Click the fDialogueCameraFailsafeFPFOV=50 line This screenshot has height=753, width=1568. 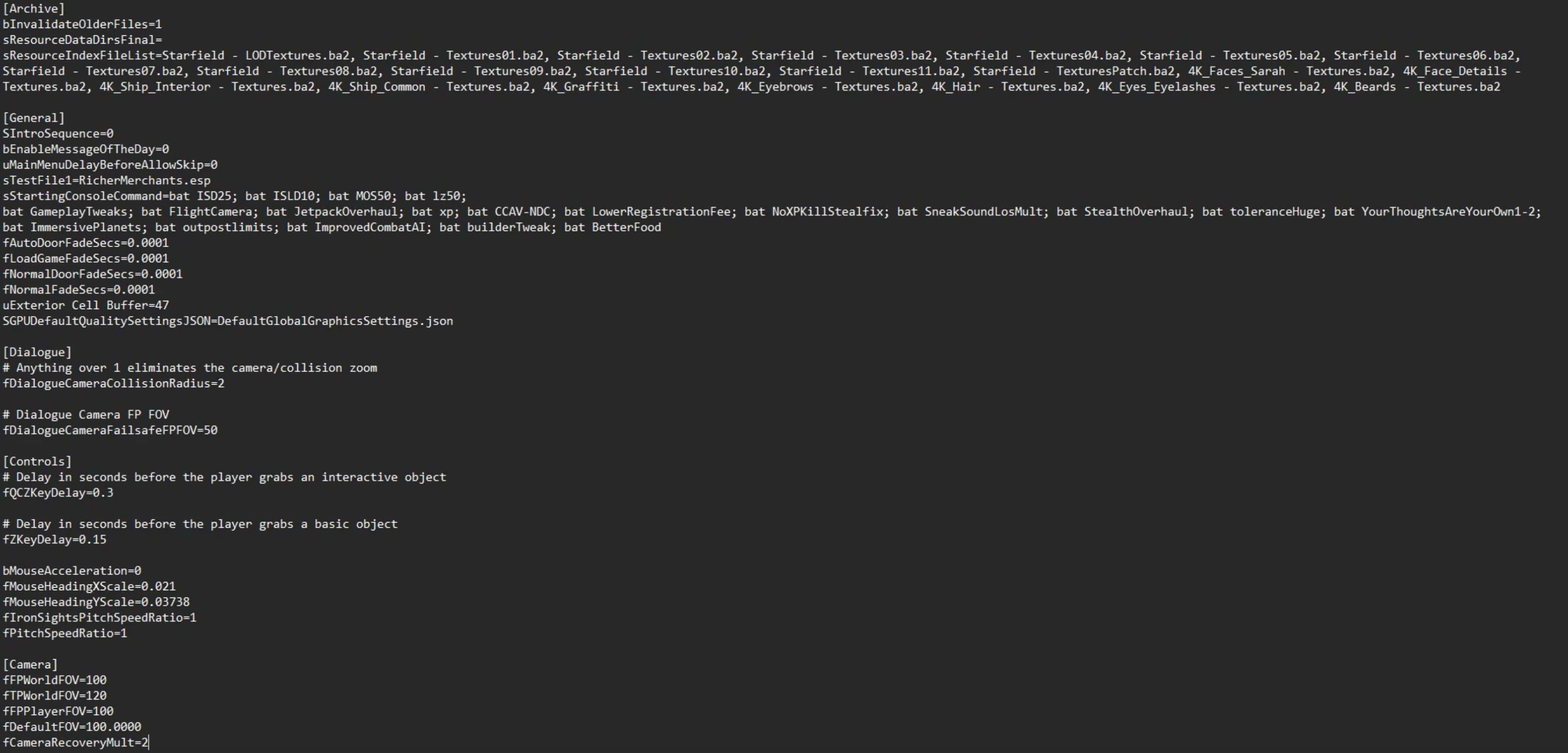pyautogui.click(x=110, y=430)
